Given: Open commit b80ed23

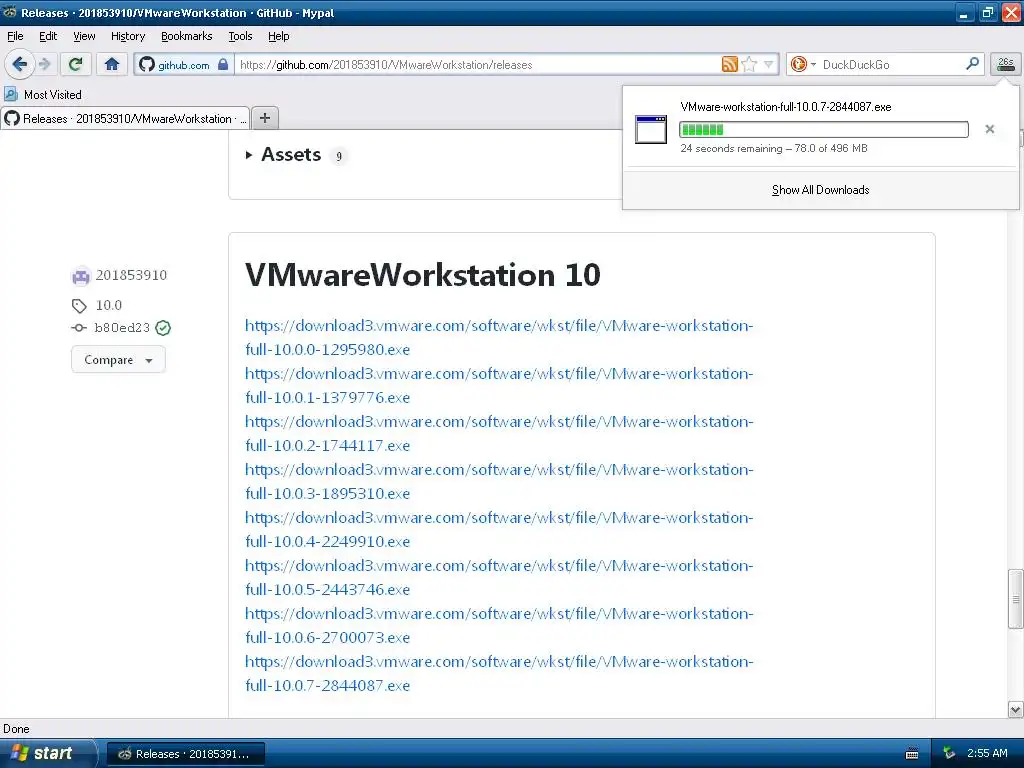Looking at the screenshot, I should pyautogui.click(x=122, y=328).
